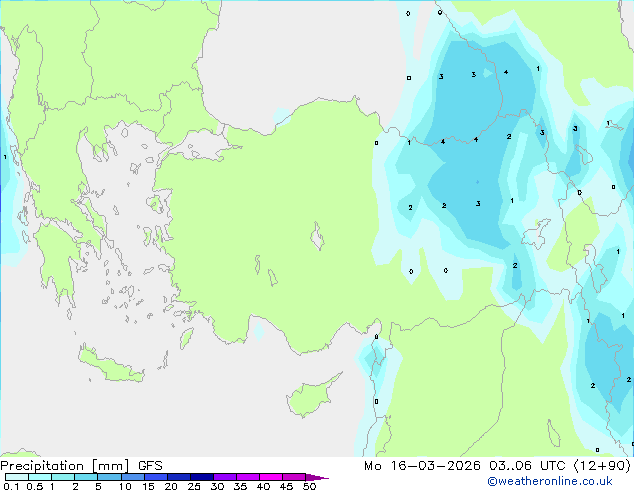The height and width of the screenshot is (490, 634).
Task: Select the 40–45 mm magenta legend swatch
Action: coord(271,477)
